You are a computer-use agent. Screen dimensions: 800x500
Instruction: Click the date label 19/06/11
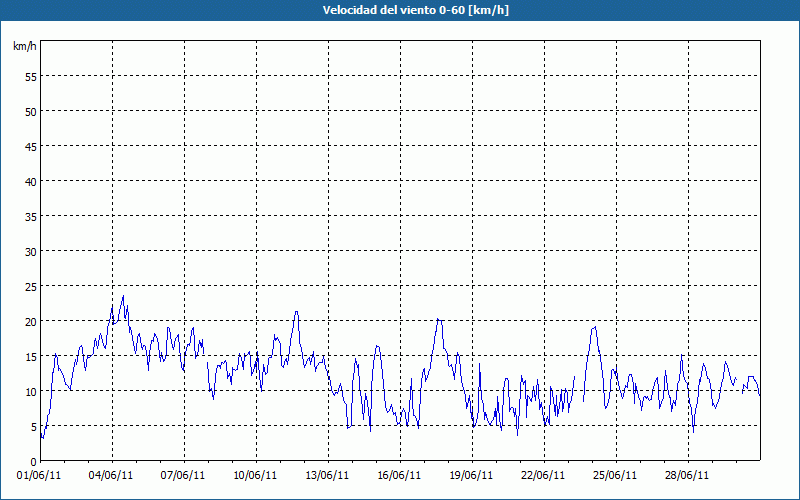[471, 476]
